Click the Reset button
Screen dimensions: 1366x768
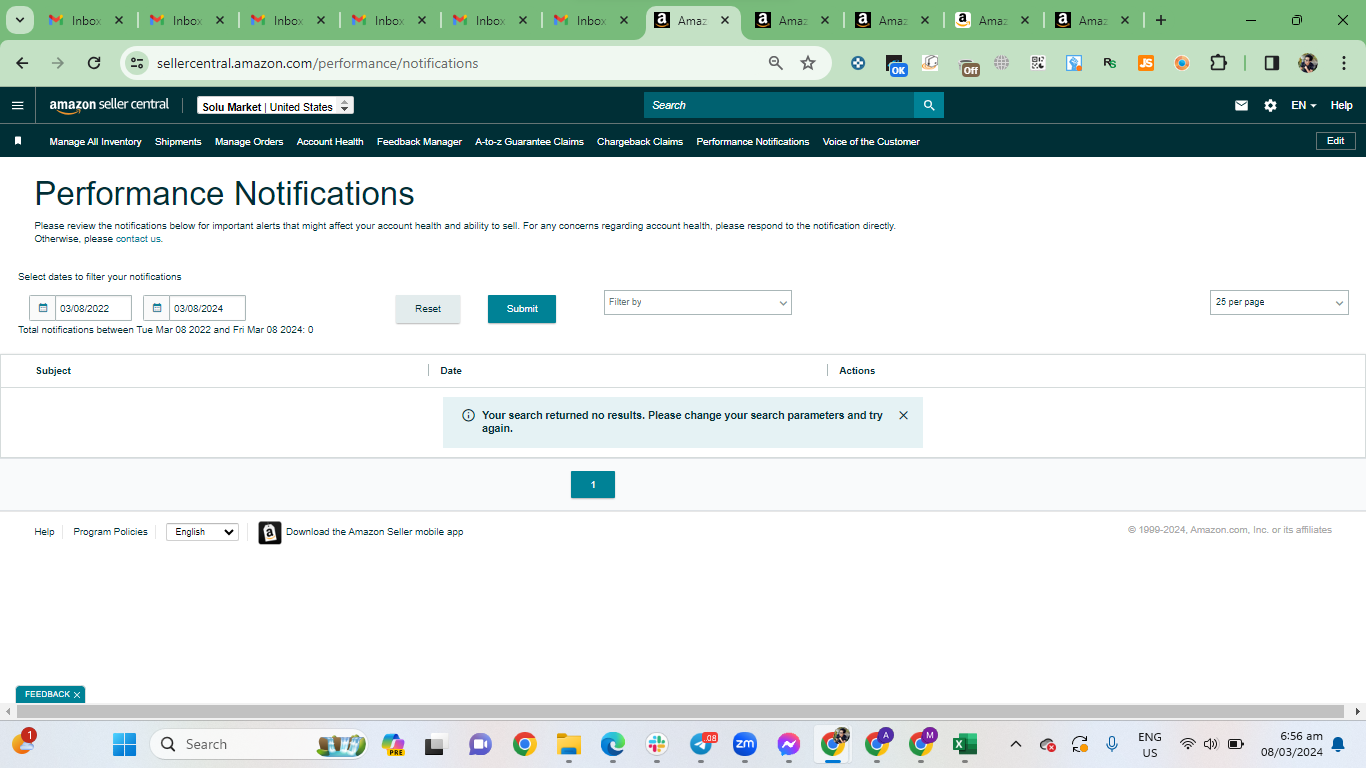pos(428,309)
